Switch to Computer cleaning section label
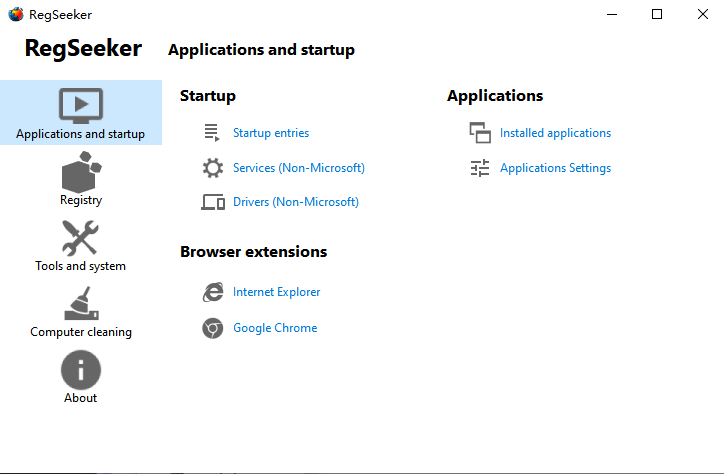Image resolution: width=724 pixels, height=474 pixels. 80,332
